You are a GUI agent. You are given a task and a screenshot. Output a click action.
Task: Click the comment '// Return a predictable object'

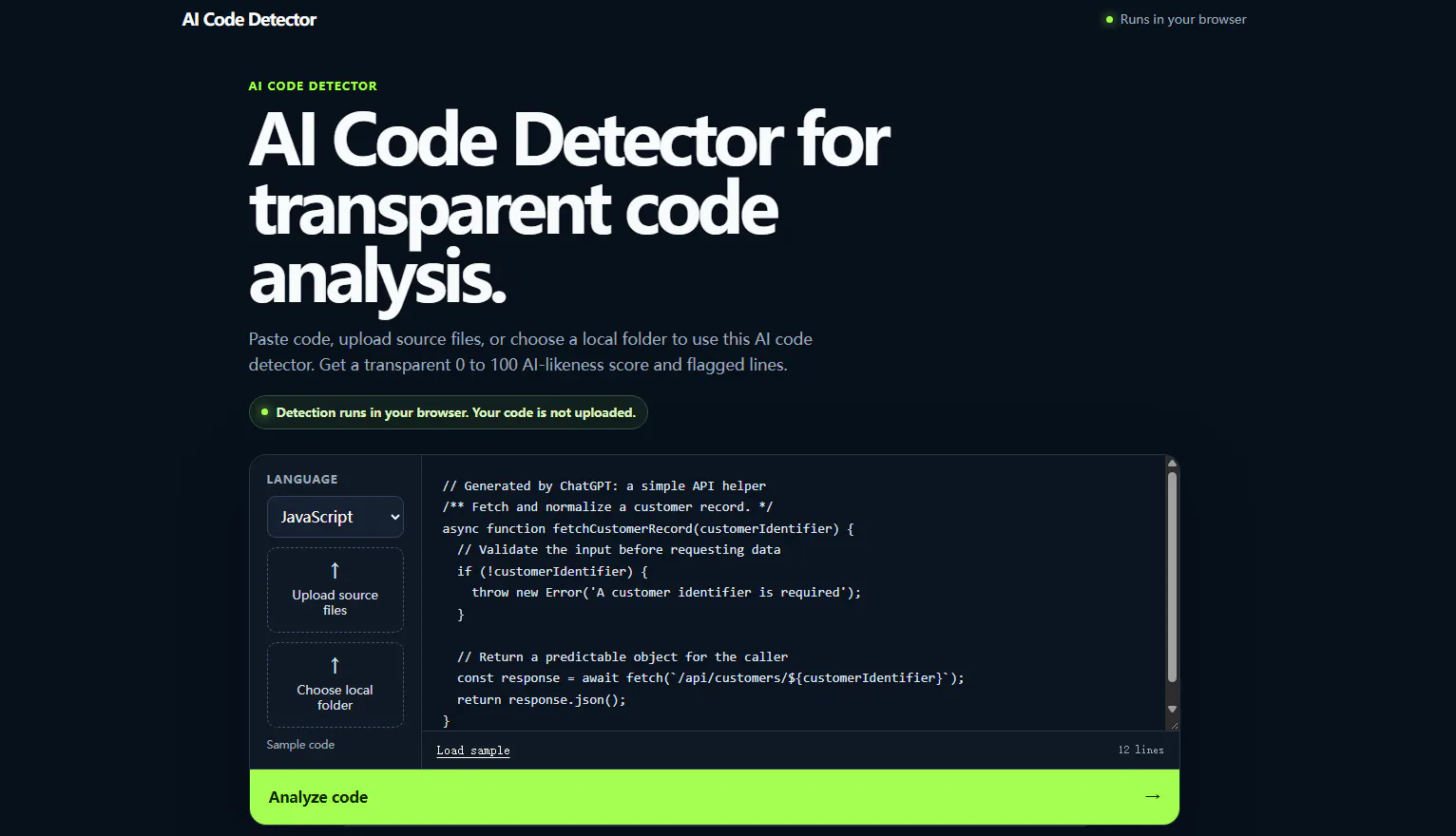[623, 657]
